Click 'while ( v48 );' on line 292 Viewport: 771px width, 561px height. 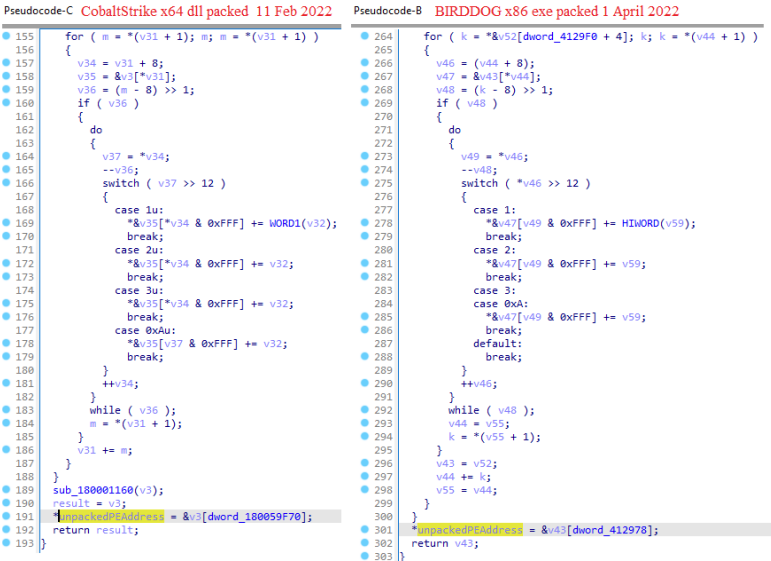click(491, 410)
